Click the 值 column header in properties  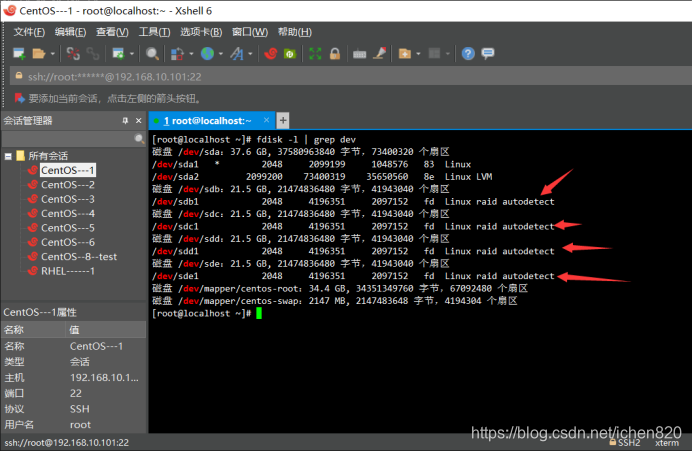click(106, 330)
